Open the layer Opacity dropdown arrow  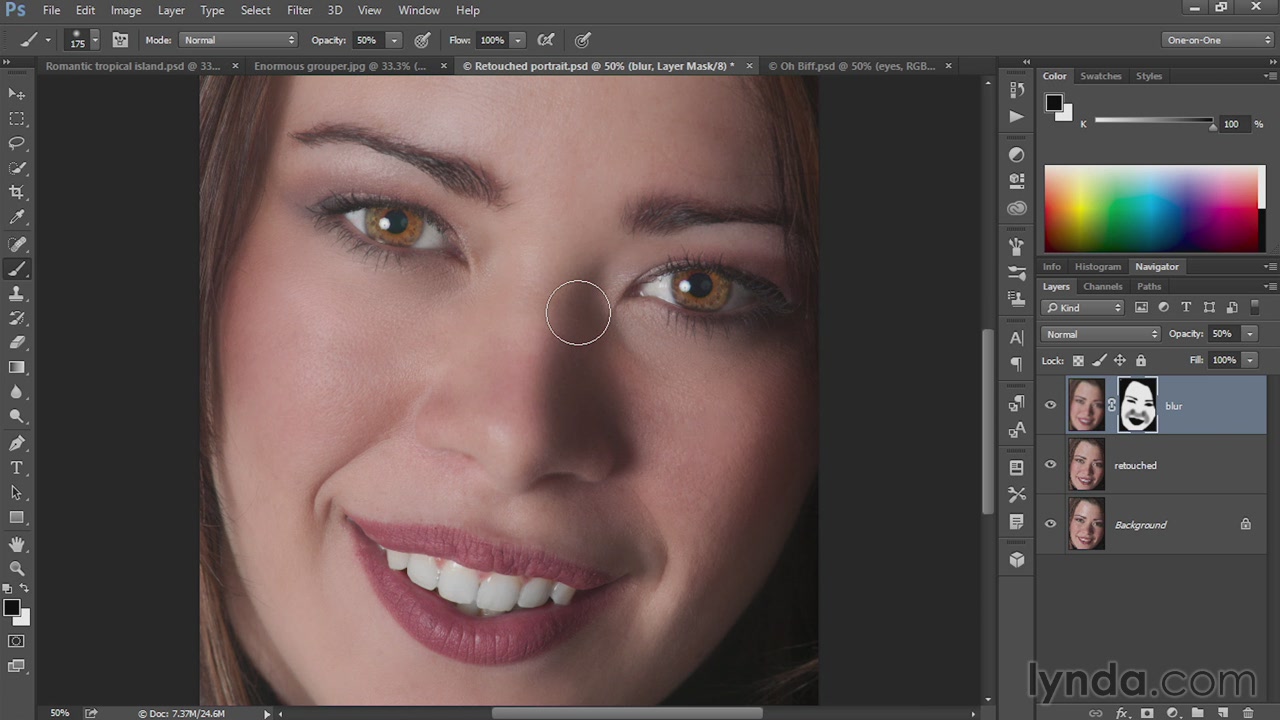coord(1249,334)
